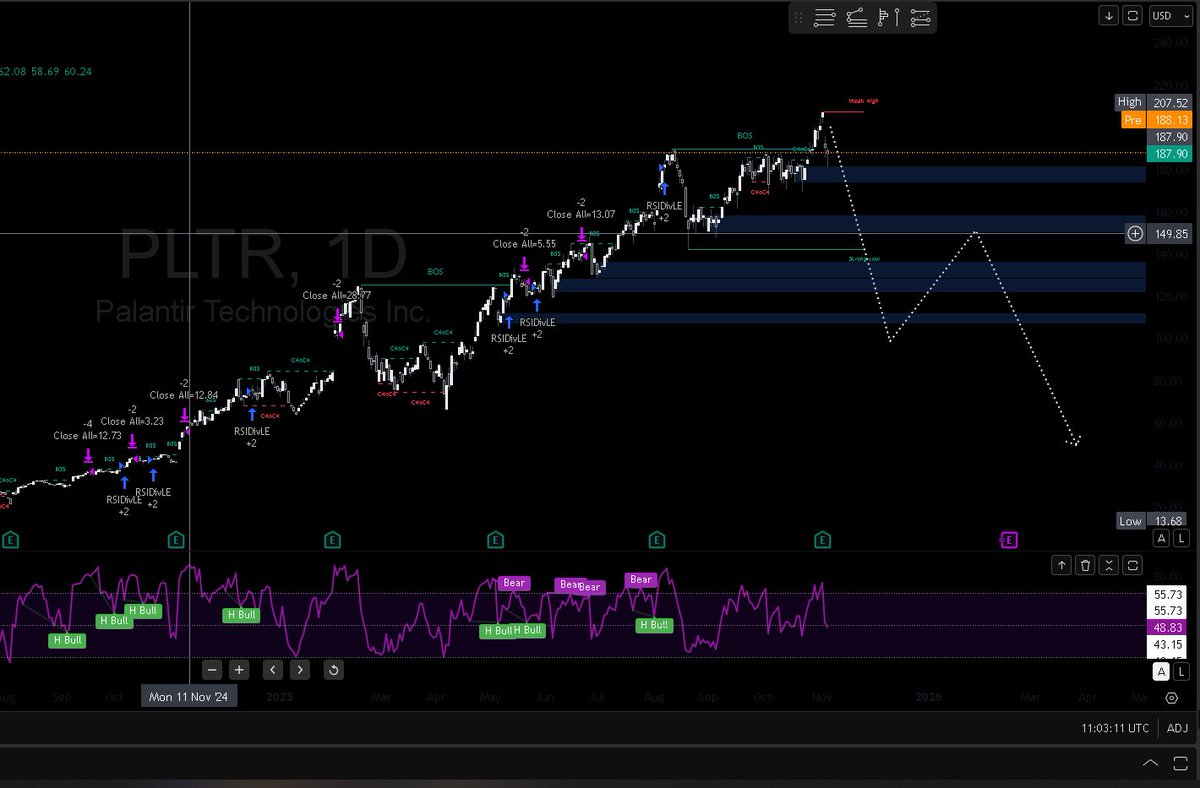This screenshot has width=1200, height=788.
Task: Maximize the main price chart pane
Action: 1133,15
